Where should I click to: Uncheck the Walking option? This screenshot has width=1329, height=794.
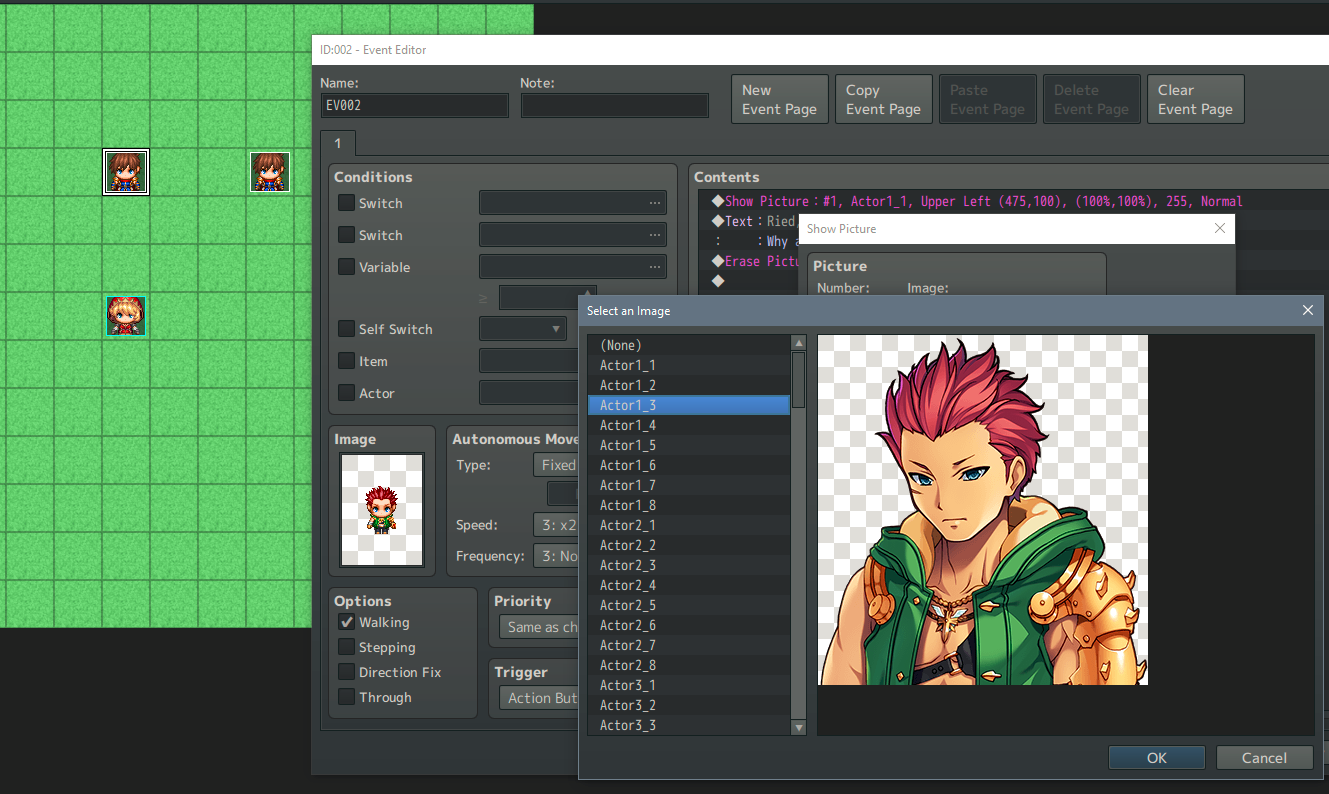click(x=346, y=622)
